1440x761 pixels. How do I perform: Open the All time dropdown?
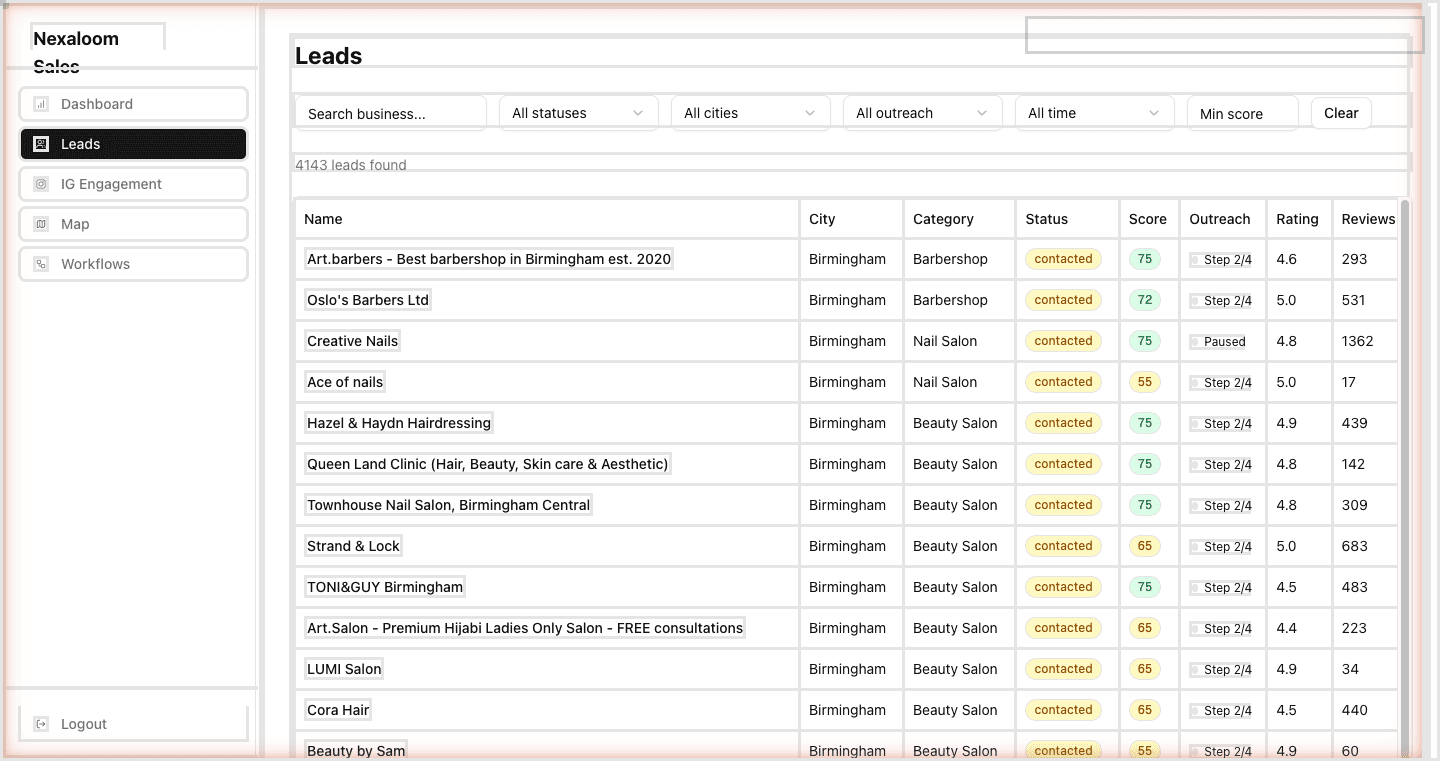[1094, 113]
